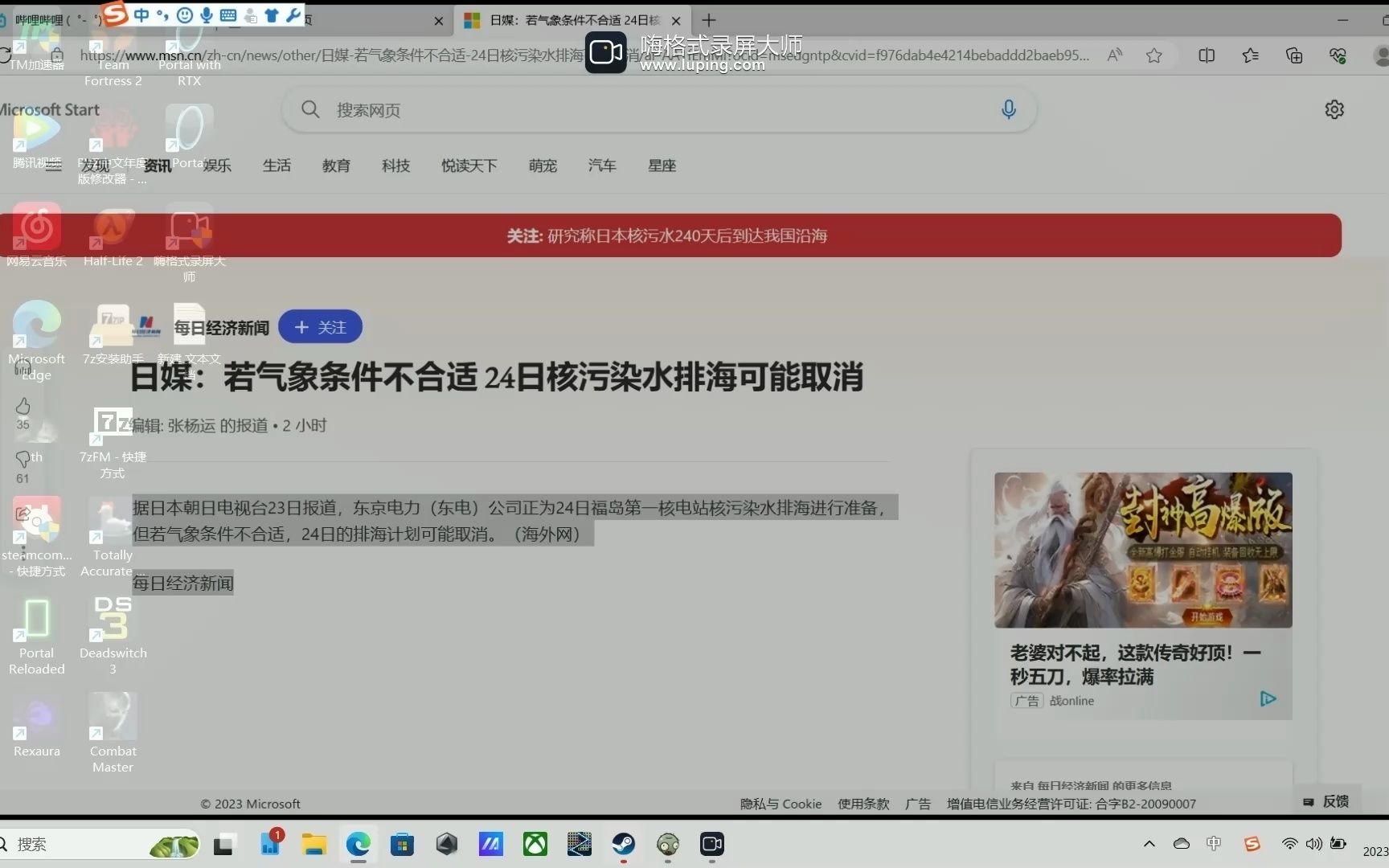Open the emoji panel in Sogou toolbar
This screenshot has height=868, width=1389.
[x=185, y=14]
